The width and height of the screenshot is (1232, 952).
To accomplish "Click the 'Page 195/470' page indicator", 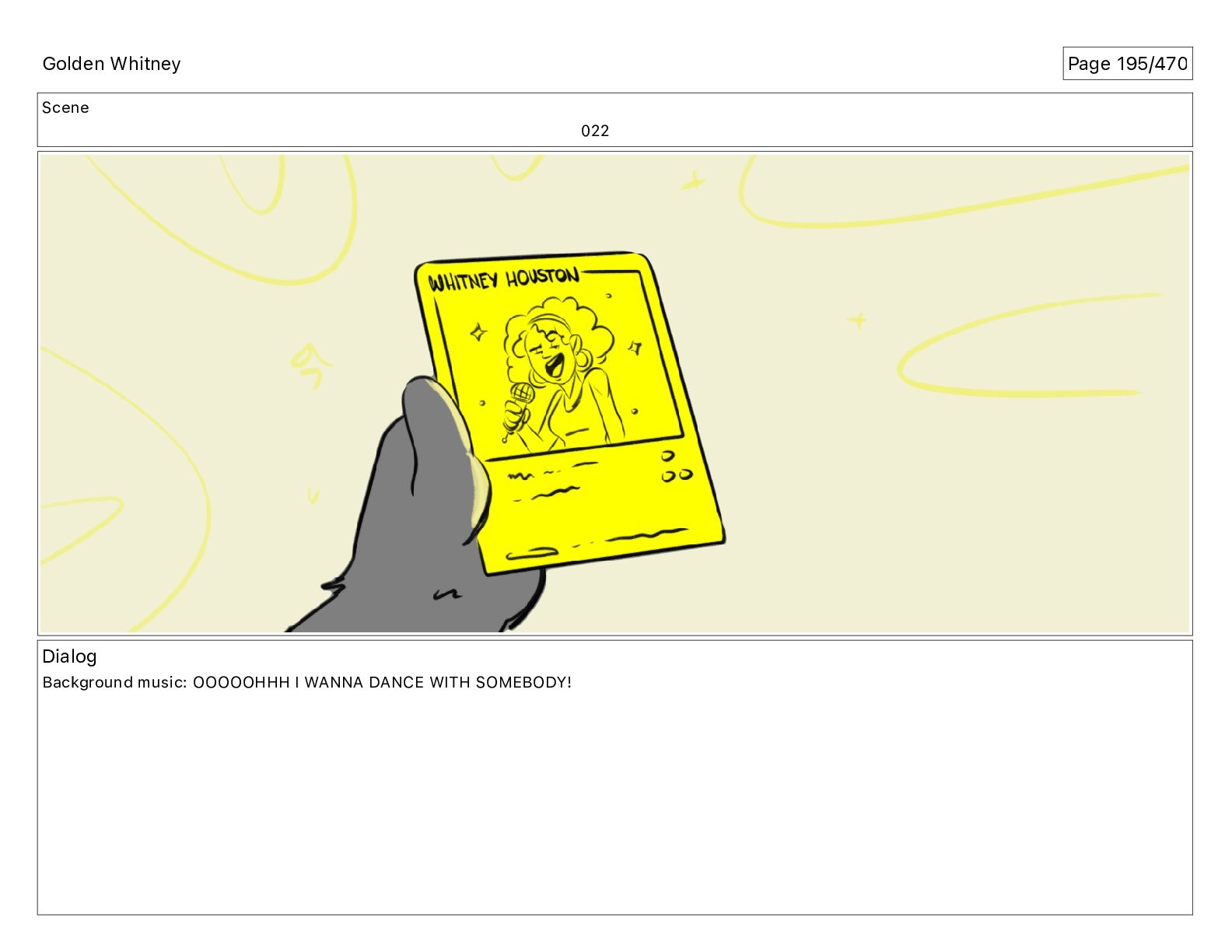I will tap(1127, 64).
